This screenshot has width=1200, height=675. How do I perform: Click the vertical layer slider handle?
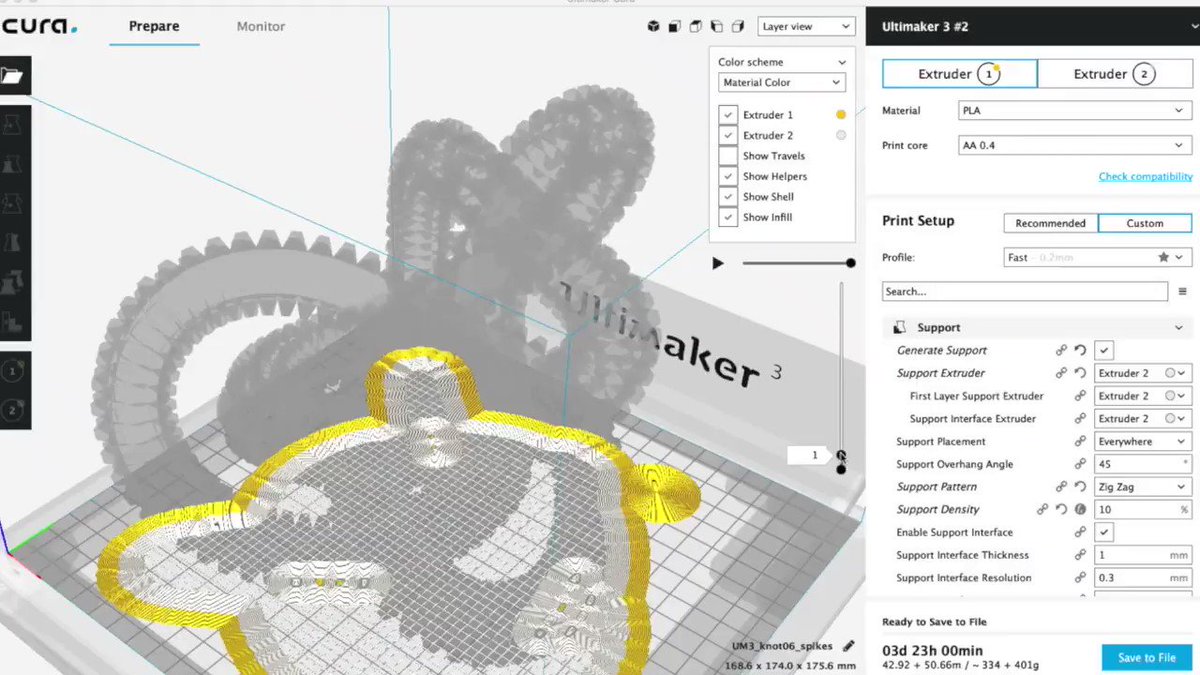(841, 455)
